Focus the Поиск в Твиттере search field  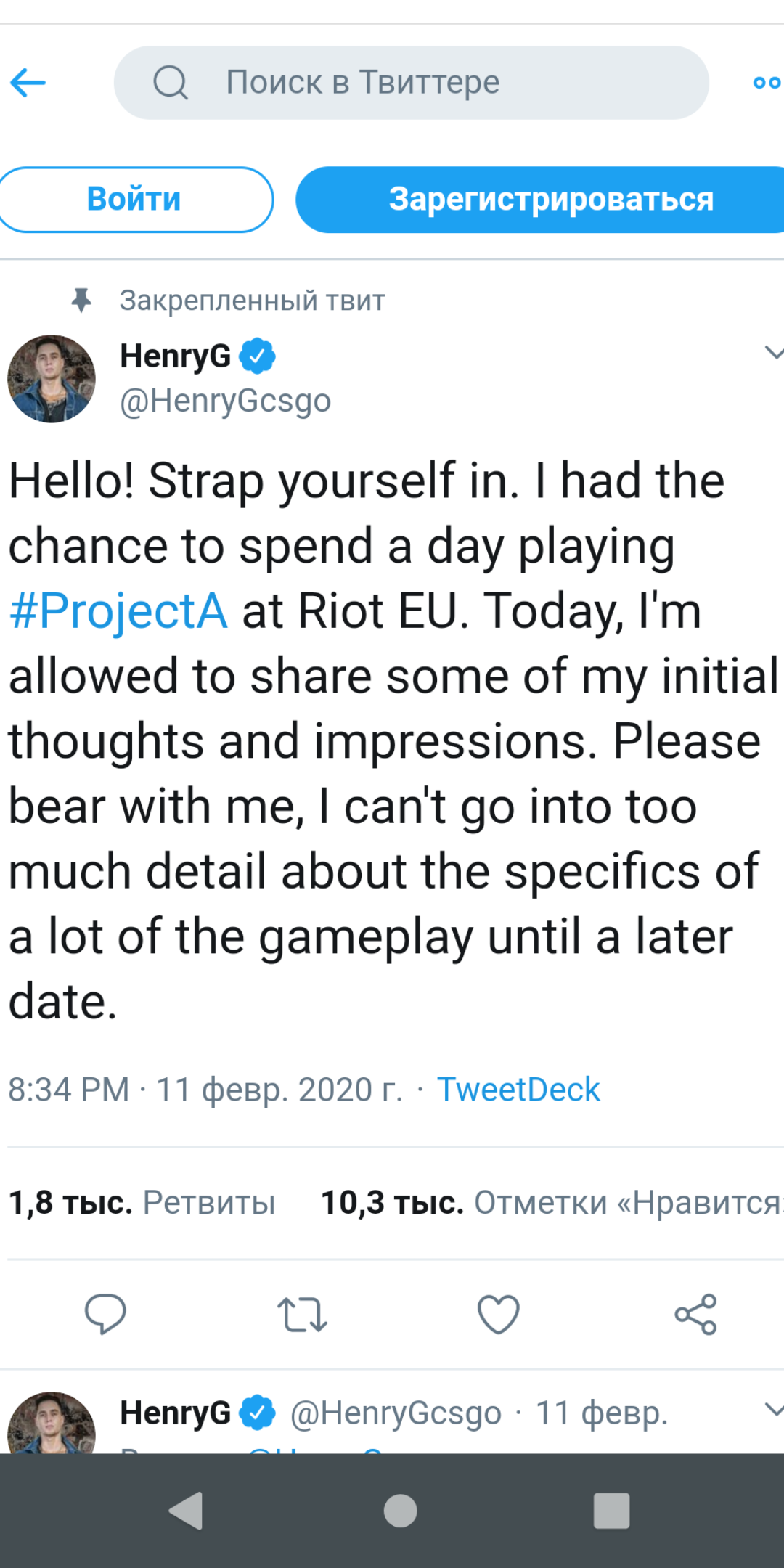coord(436,83)
